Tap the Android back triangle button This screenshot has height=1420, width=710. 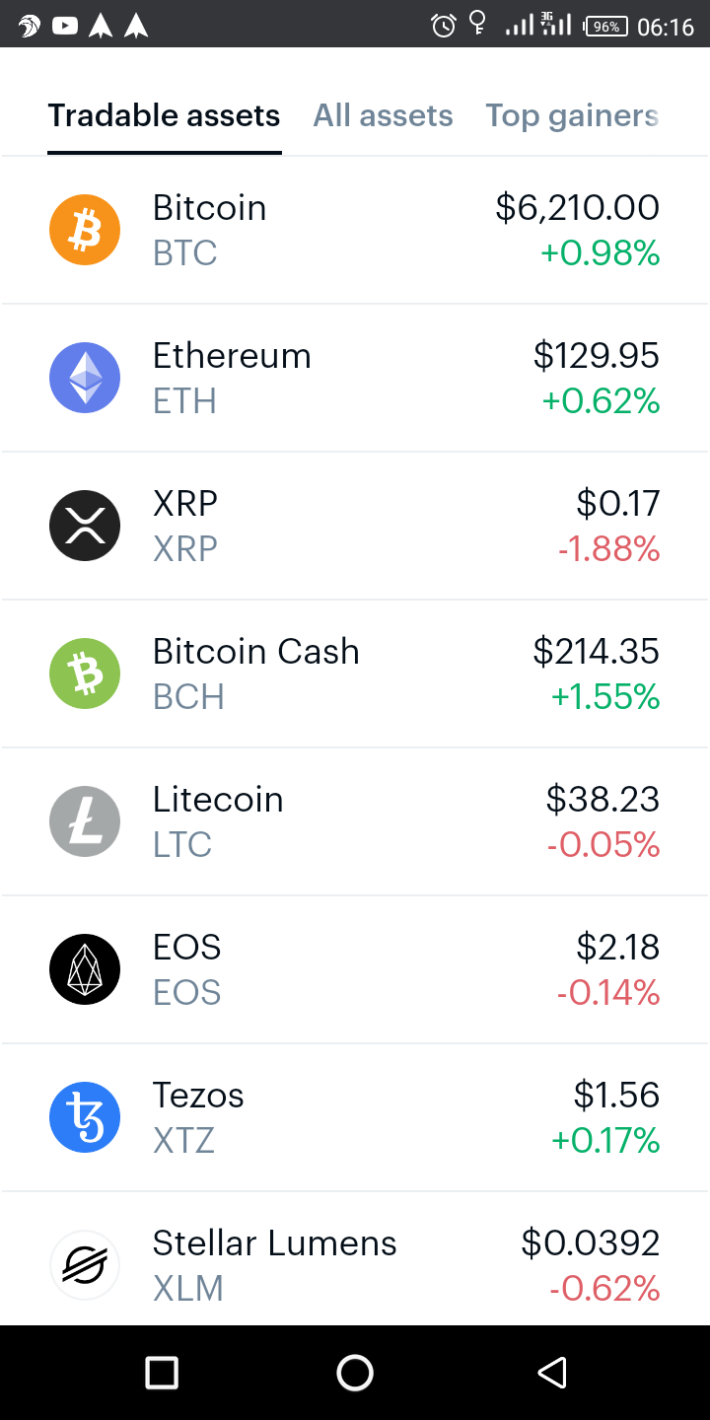[552, 1373]
